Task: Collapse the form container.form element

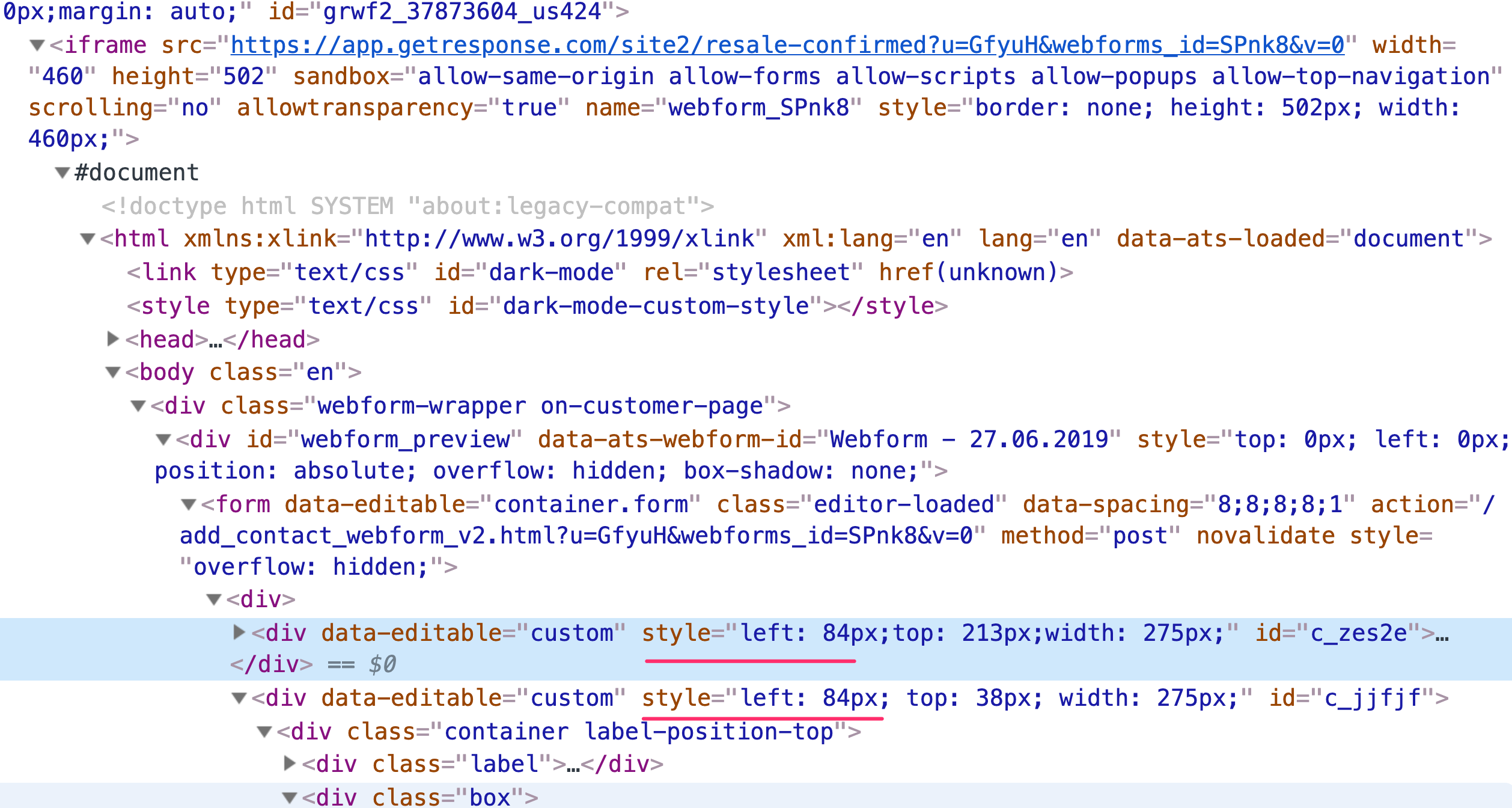Action: pos(189,505)
